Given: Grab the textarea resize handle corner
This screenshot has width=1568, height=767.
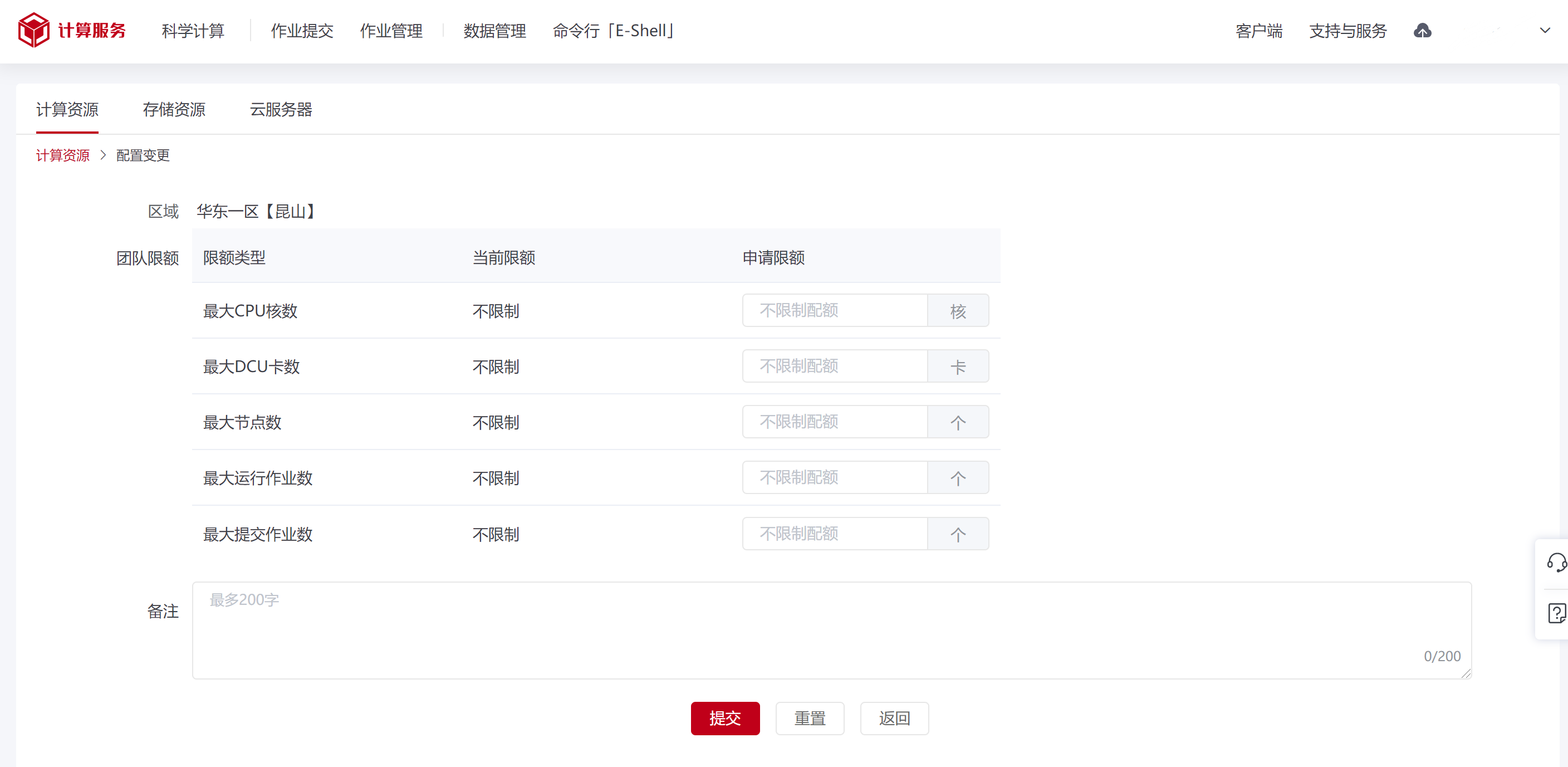Looking at the screenshot, I should pyautogui.click(x=1466, y=673).
